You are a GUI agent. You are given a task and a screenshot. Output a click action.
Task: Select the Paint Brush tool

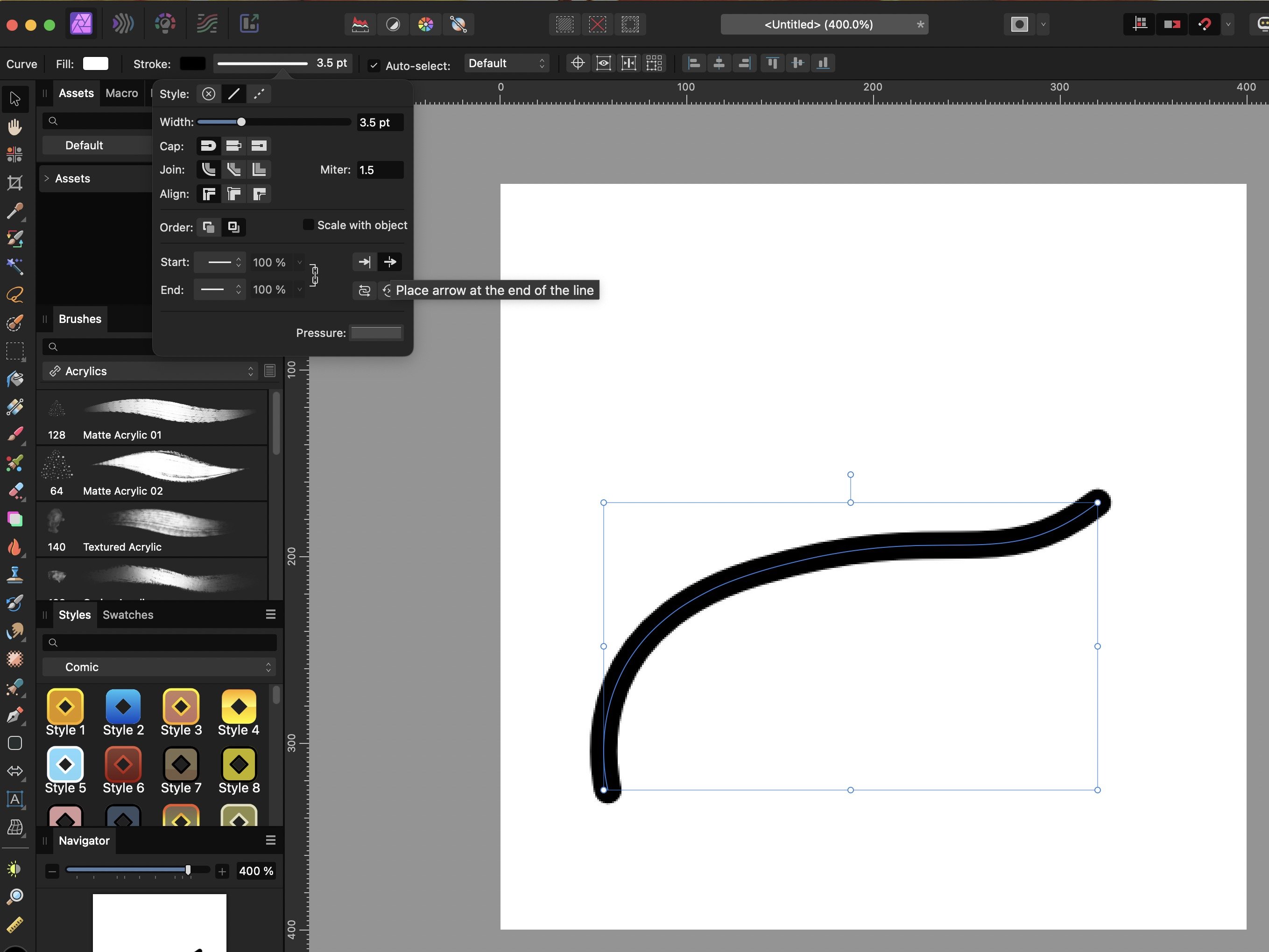tap(15, 434)
